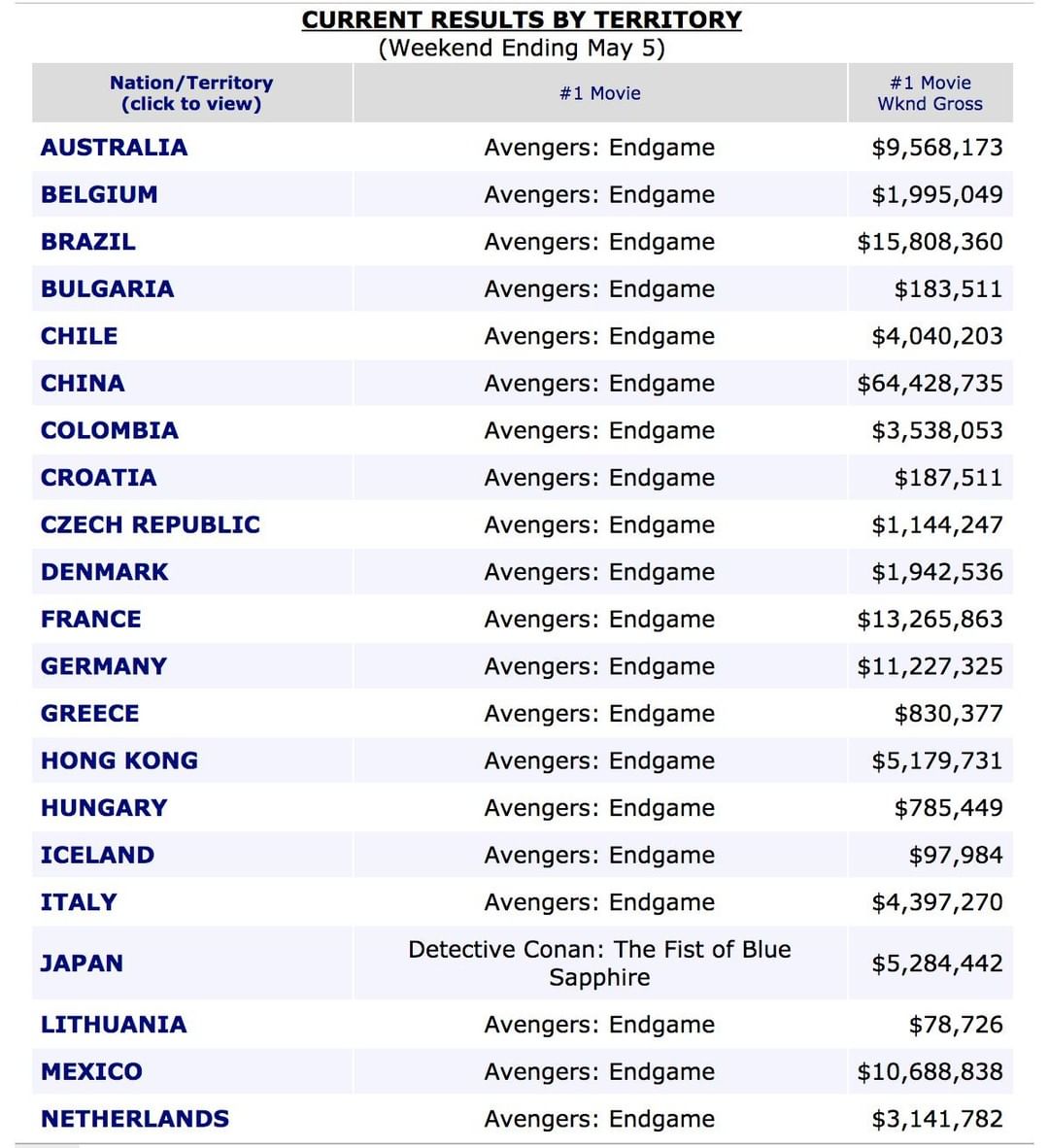Select the GREECE link
The image size is (1049, 1148).
click(x=89, y=714)
